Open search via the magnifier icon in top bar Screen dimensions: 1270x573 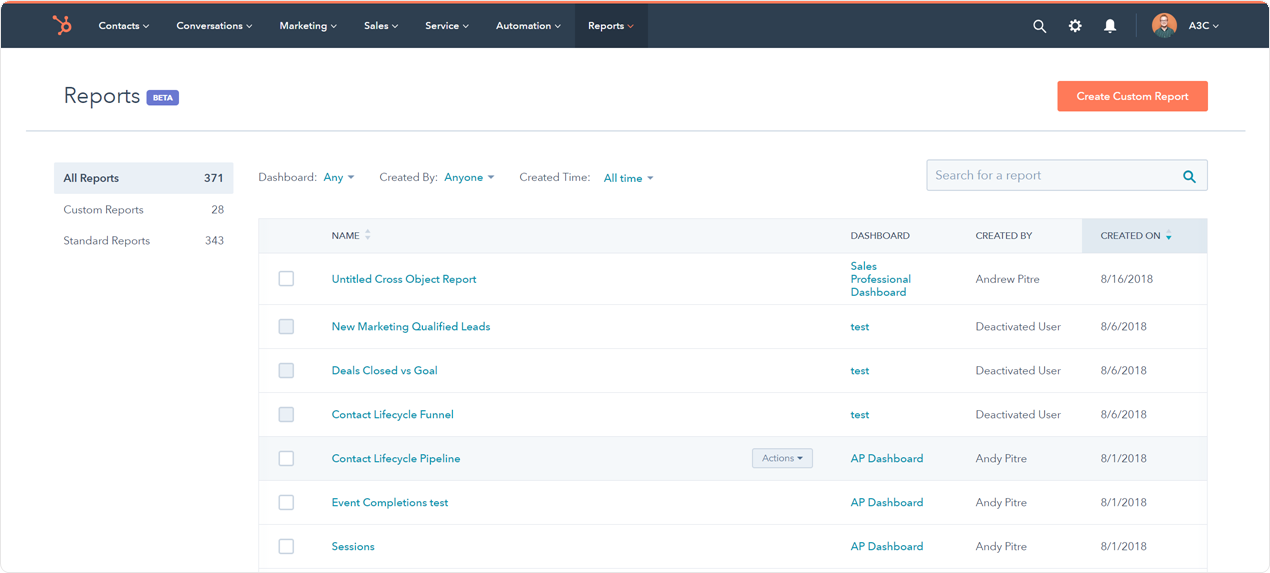[1040, 26]
